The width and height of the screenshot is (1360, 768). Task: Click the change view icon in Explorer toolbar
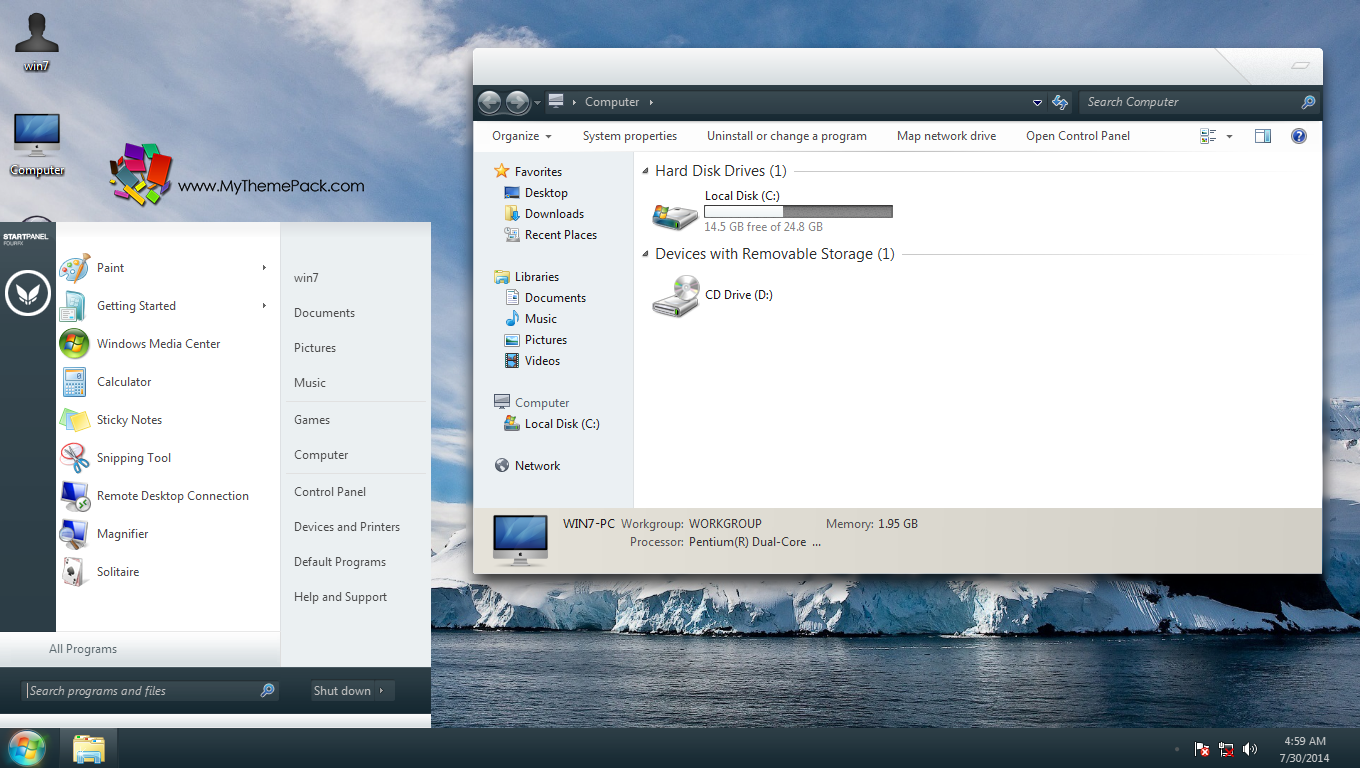pos(1208,136)
